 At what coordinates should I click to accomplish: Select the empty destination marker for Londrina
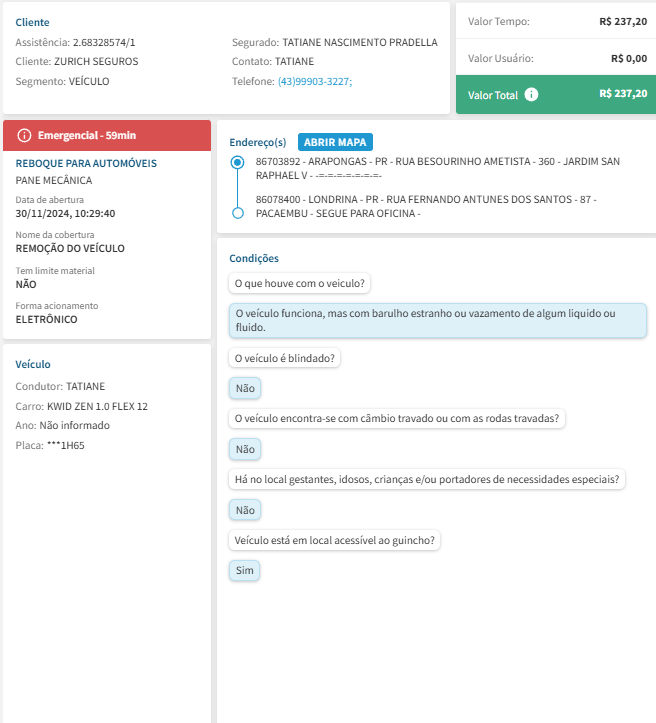[237, 213]
